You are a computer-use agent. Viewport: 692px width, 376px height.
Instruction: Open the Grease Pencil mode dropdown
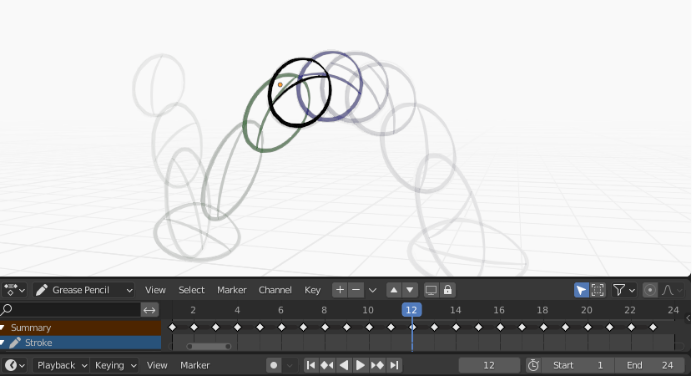tap(83, 290)
